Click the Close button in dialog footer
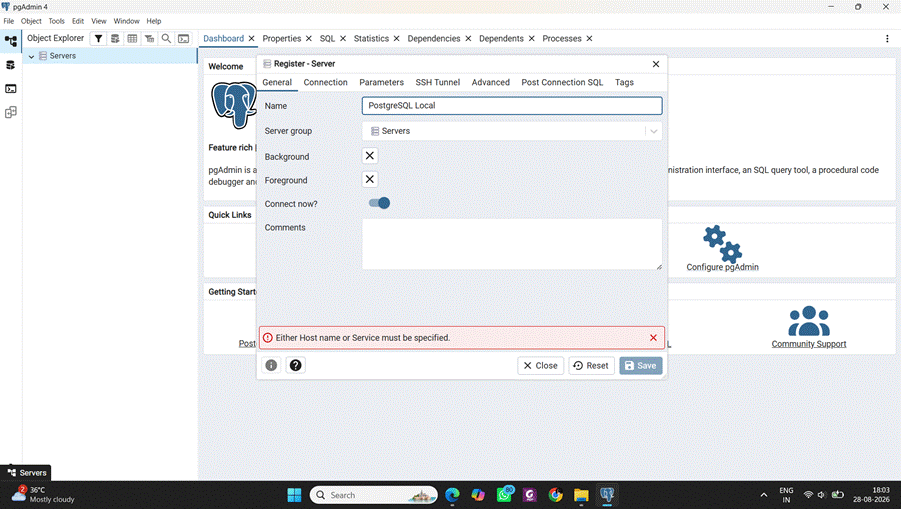Viewport: 901px width, 509px height. (540, 365)
